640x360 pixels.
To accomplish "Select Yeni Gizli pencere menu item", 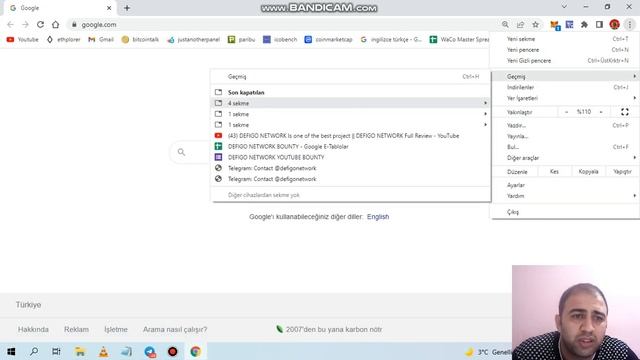I will click(566, 60).
